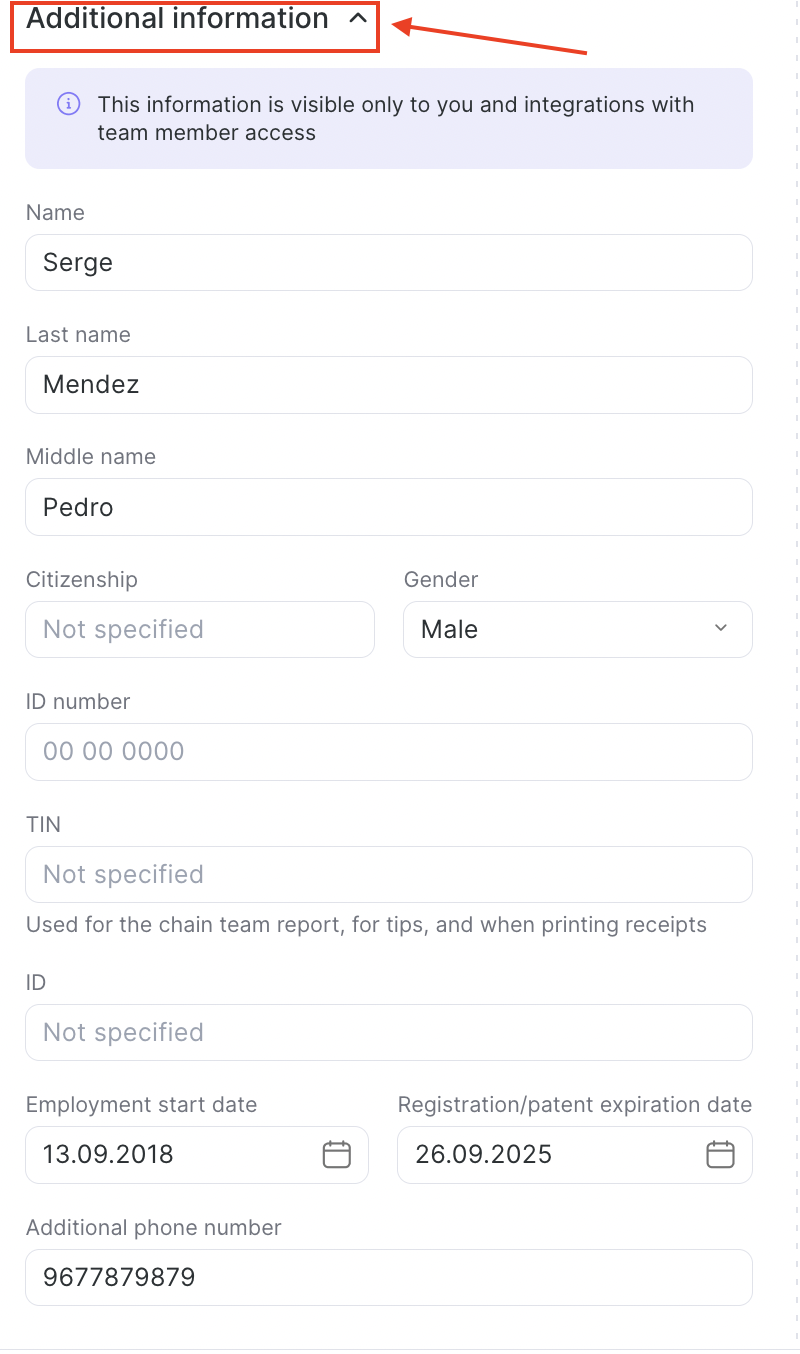Click the expiration date value 26.09.2025
The image size is (800, 1354).
coord(484,1154)
